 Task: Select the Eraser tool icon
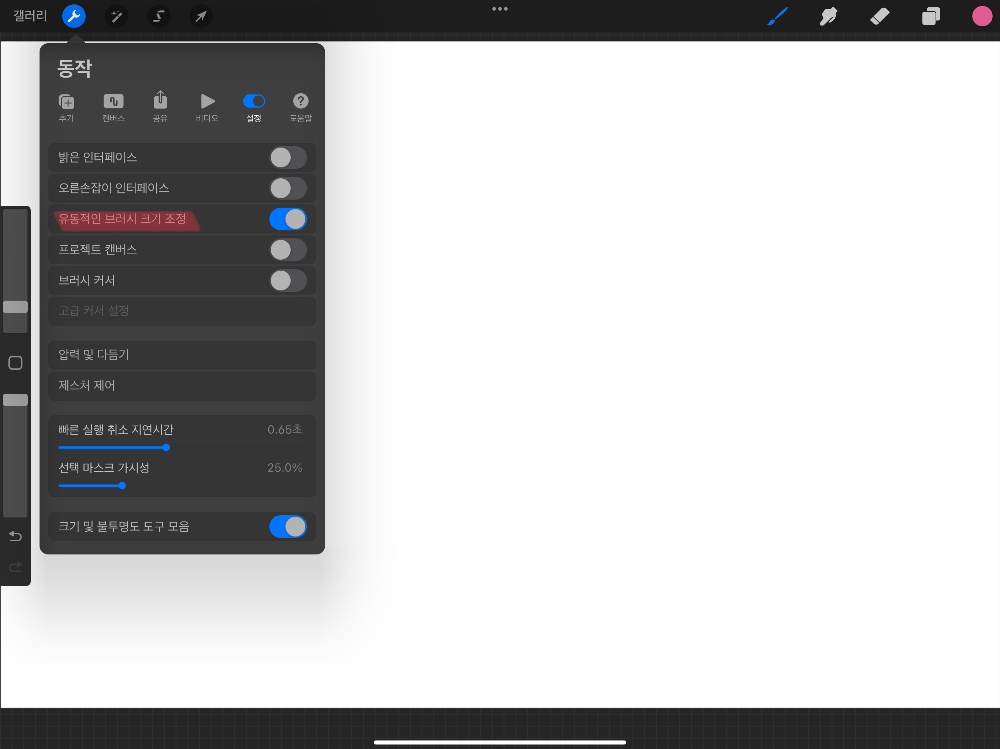tap(879, 16)
